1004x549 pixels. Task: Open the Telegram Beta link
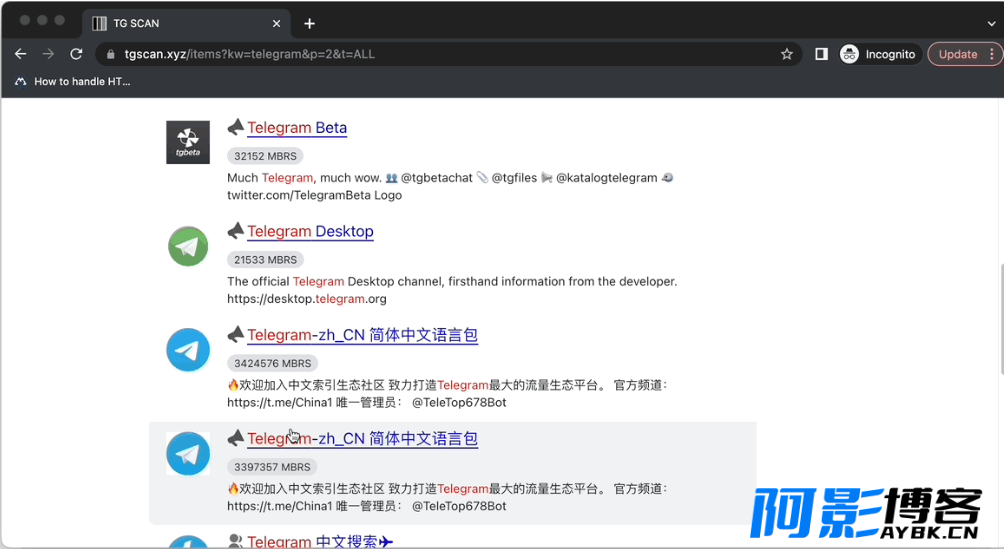click(x=297, y=128)
